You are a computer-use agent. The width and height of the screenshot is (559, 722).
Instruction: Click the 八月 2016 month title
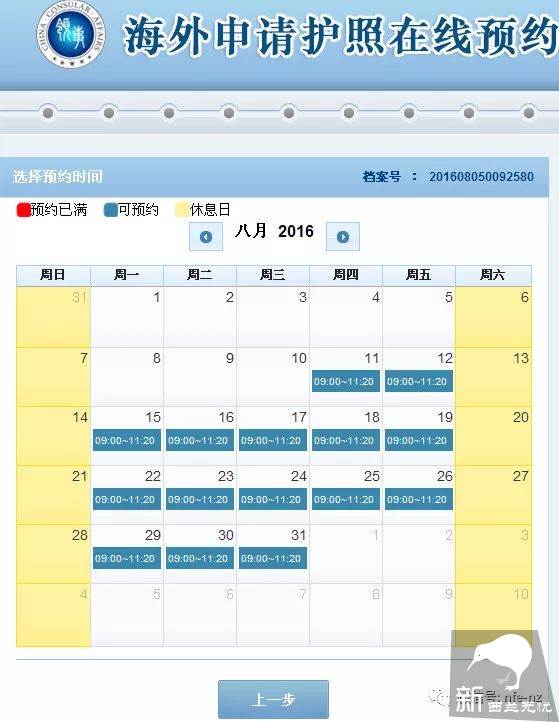point(274,231)
